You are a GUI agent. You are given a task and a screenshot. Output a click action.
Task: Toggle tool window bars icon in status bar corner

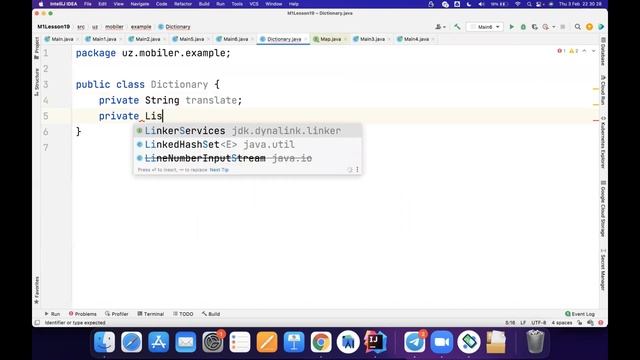click(x=38, y=323)
